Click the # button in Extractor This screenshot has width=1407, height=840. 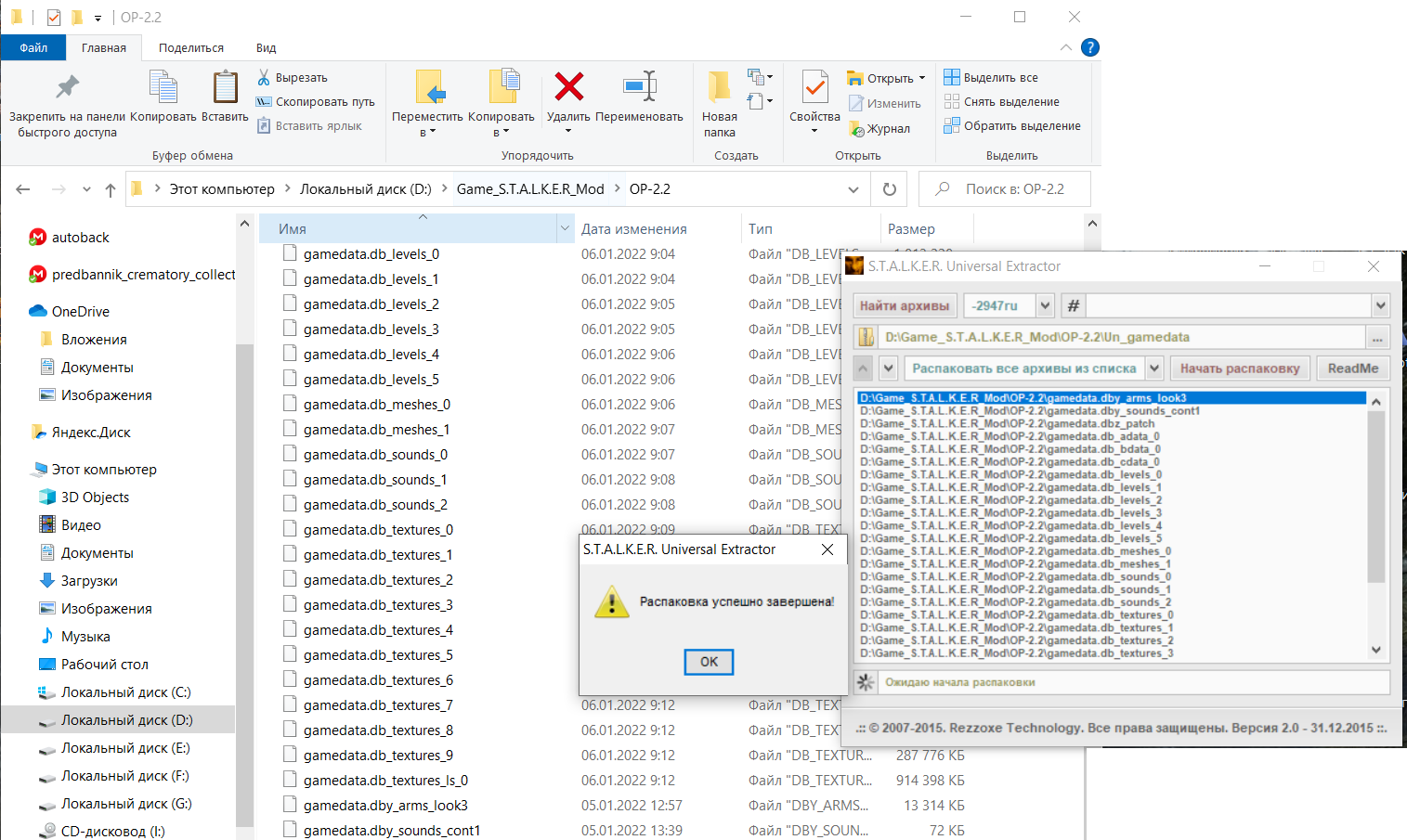click(1073, 305)
